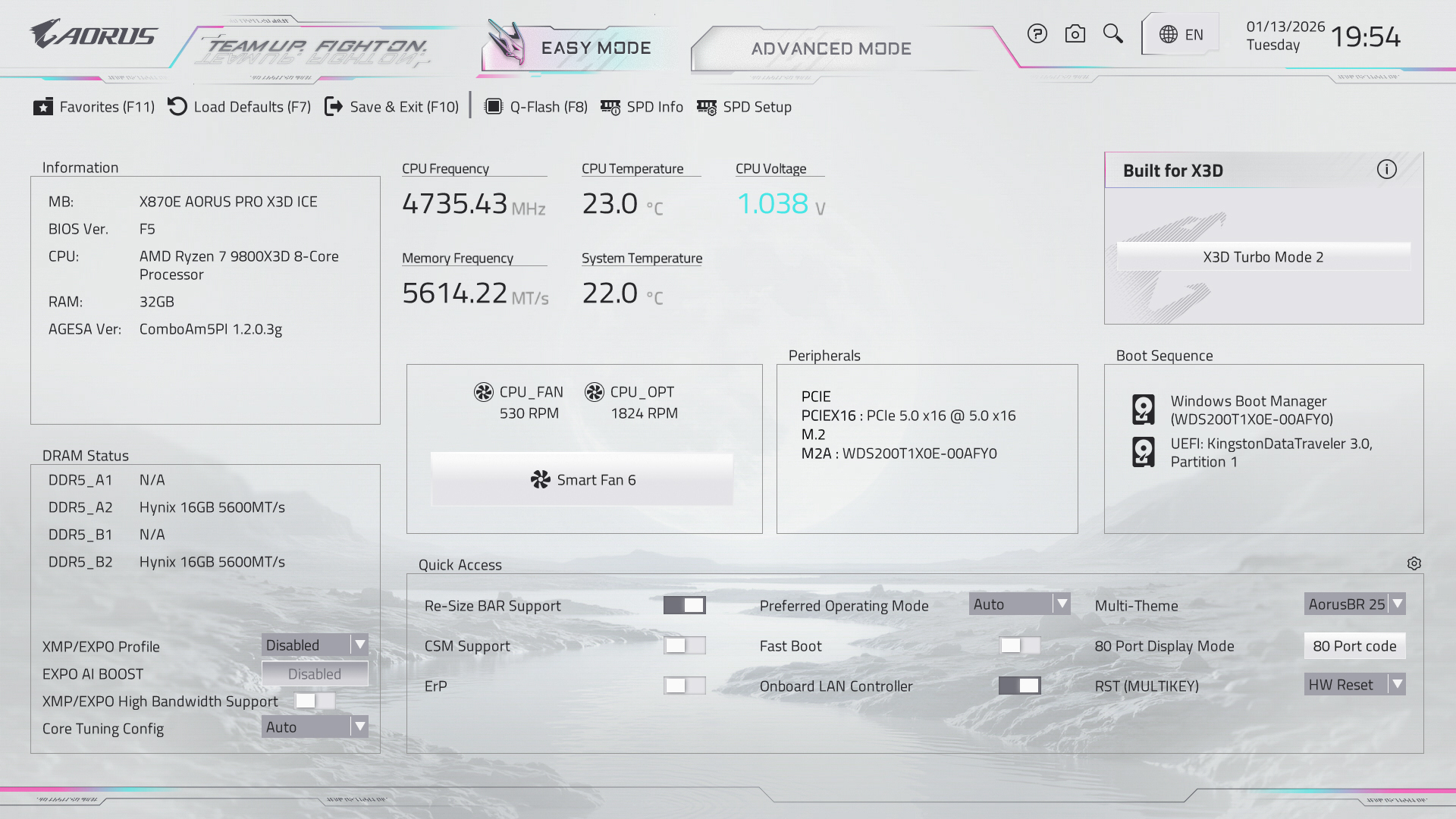Image resolution: width=1456 pixels, height=819 pixels.
Task: Click the Q-Flash chip icon
Action: pos(493,107)
